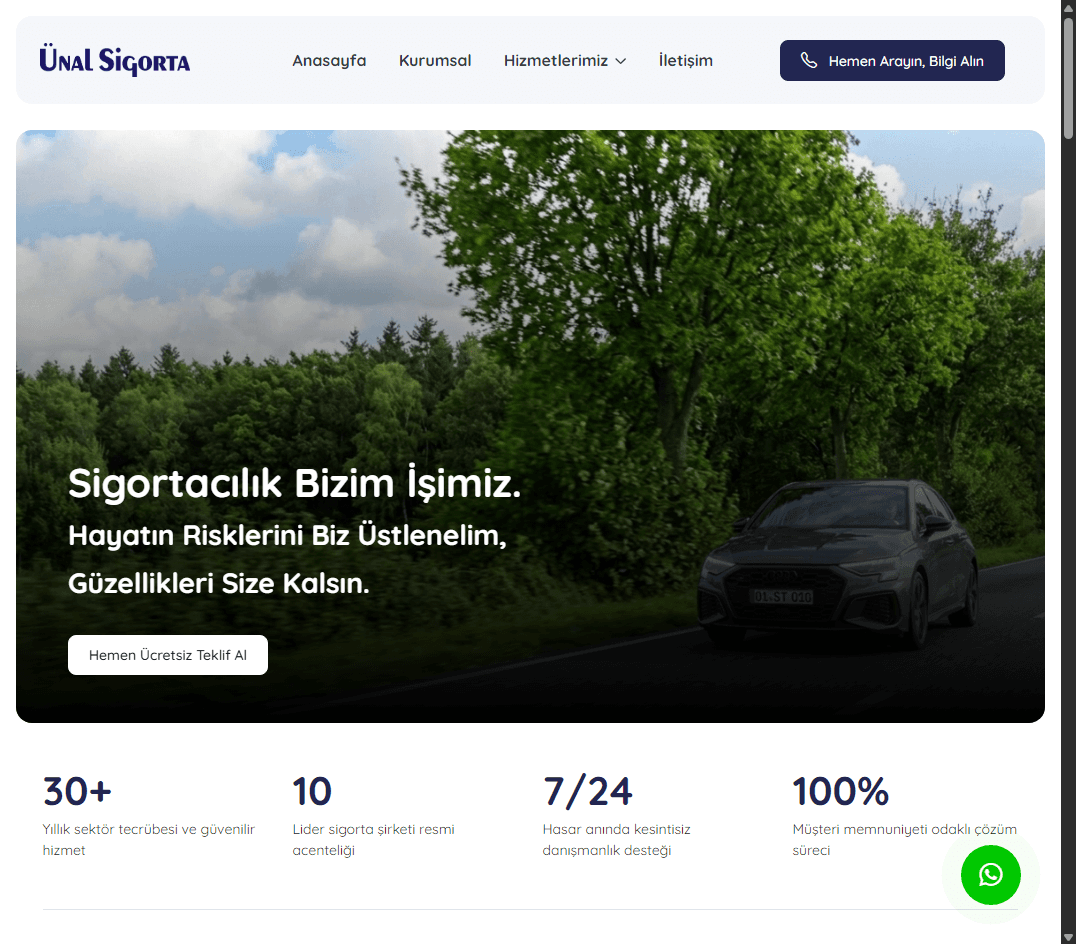Open the Hizmetlerimiz menu

point(565,60)
